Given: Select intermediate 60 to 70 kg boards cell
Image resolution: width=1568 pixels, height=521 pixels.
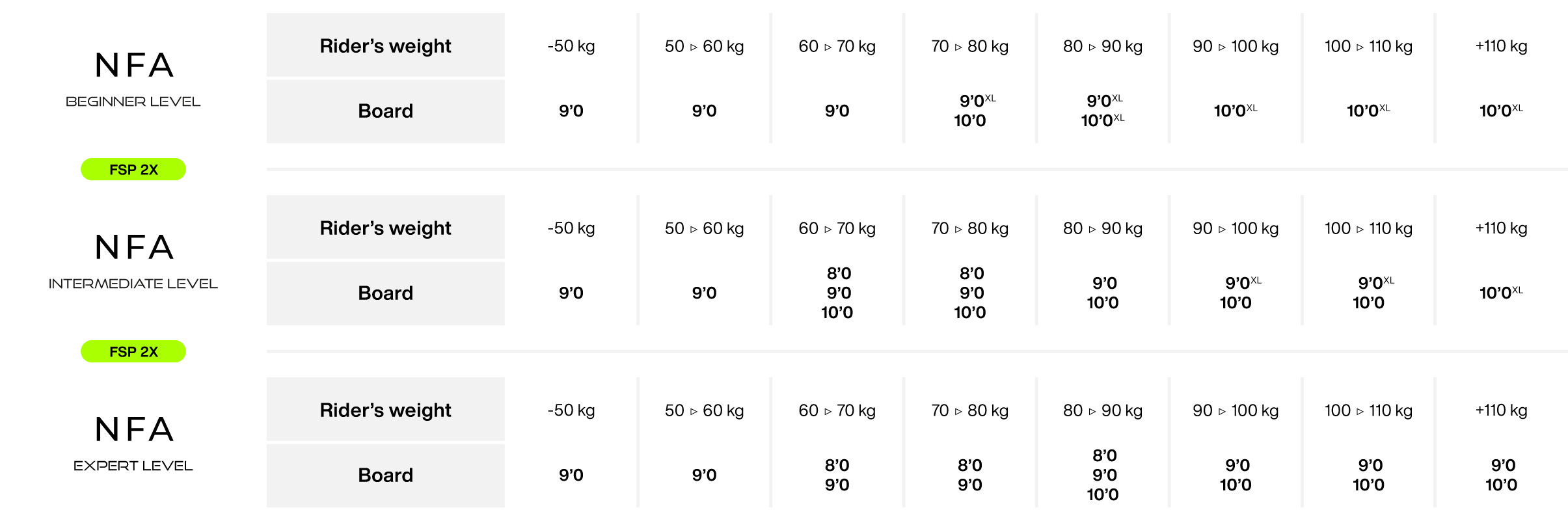Looking at the screenshot, I should (x=837, y=293).
